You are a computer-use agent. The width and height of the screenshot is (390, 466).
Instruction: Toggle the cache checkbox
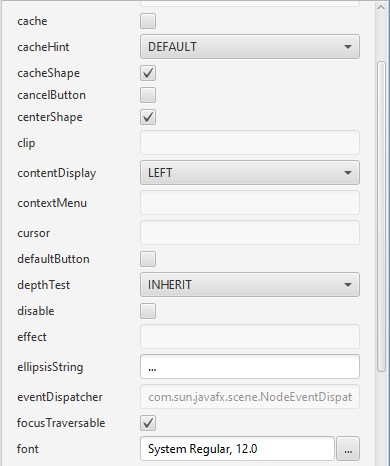[148, 21]
